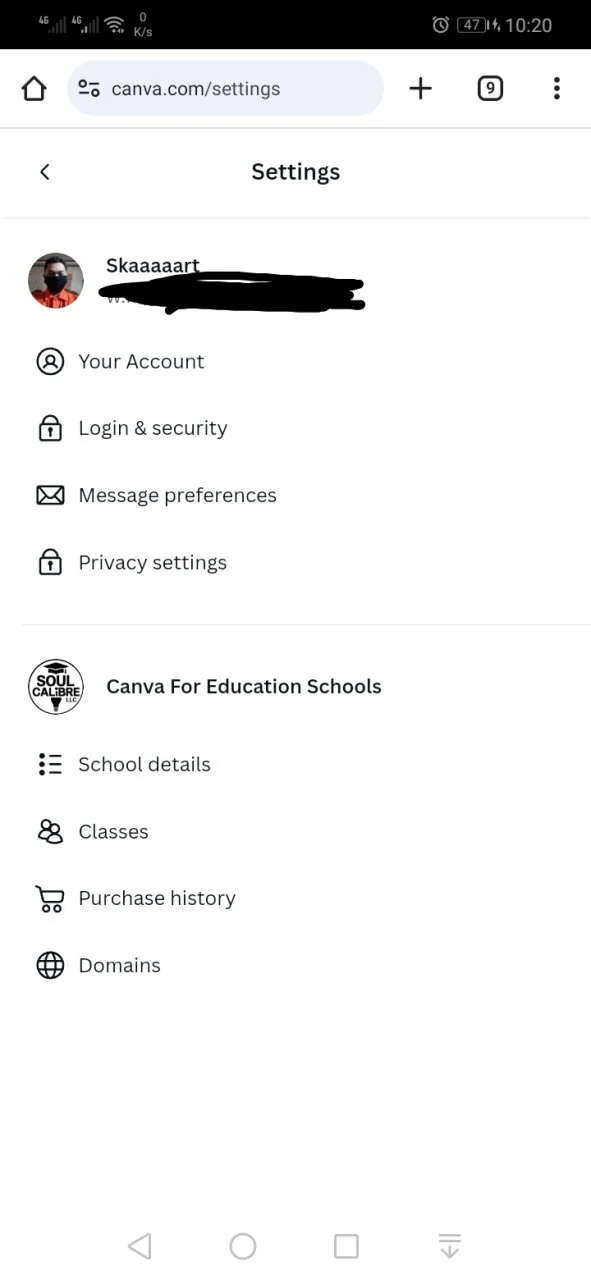
Task: Go back using the Settings arrow
Action: (x=44, y=172)
